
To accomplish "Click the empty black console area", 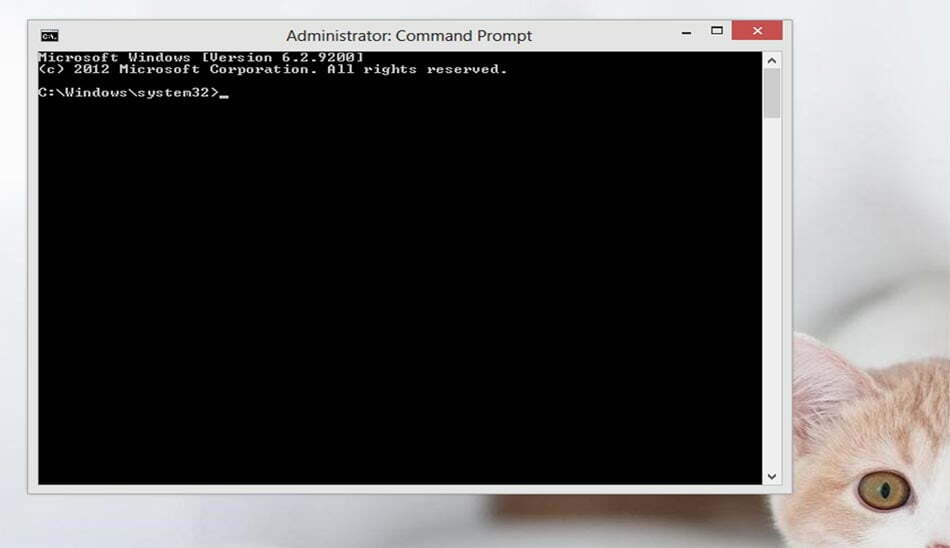I will [400, 291].
